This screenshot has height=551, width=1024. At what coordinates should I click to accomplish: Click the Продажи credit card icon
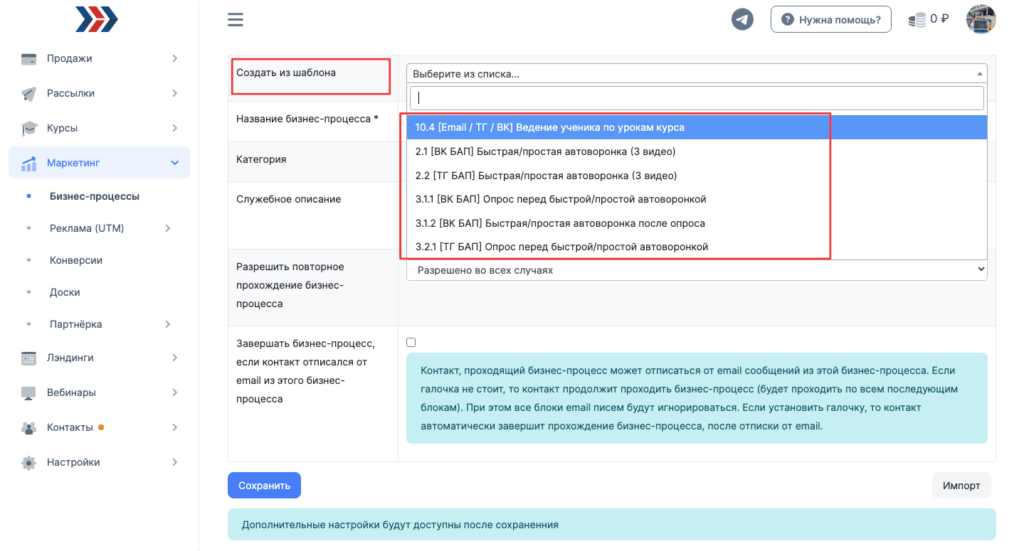29,59
